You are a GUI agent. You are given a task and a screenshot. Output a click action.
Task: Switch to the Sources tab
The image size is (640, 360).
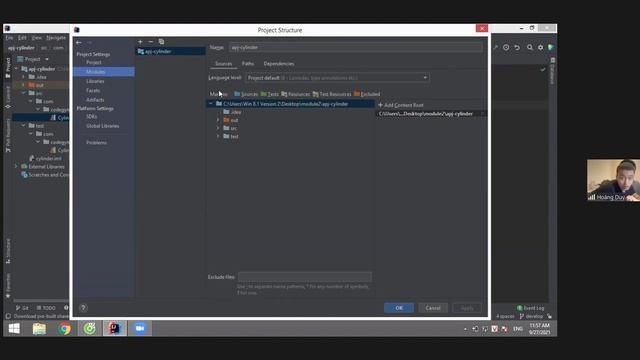coord(223,64)
